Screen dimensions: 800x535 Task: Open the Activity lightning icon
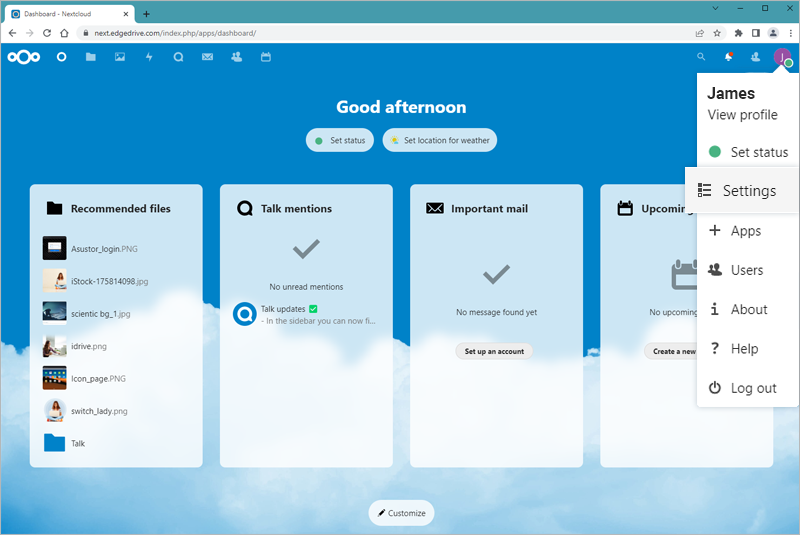[149, 57]
